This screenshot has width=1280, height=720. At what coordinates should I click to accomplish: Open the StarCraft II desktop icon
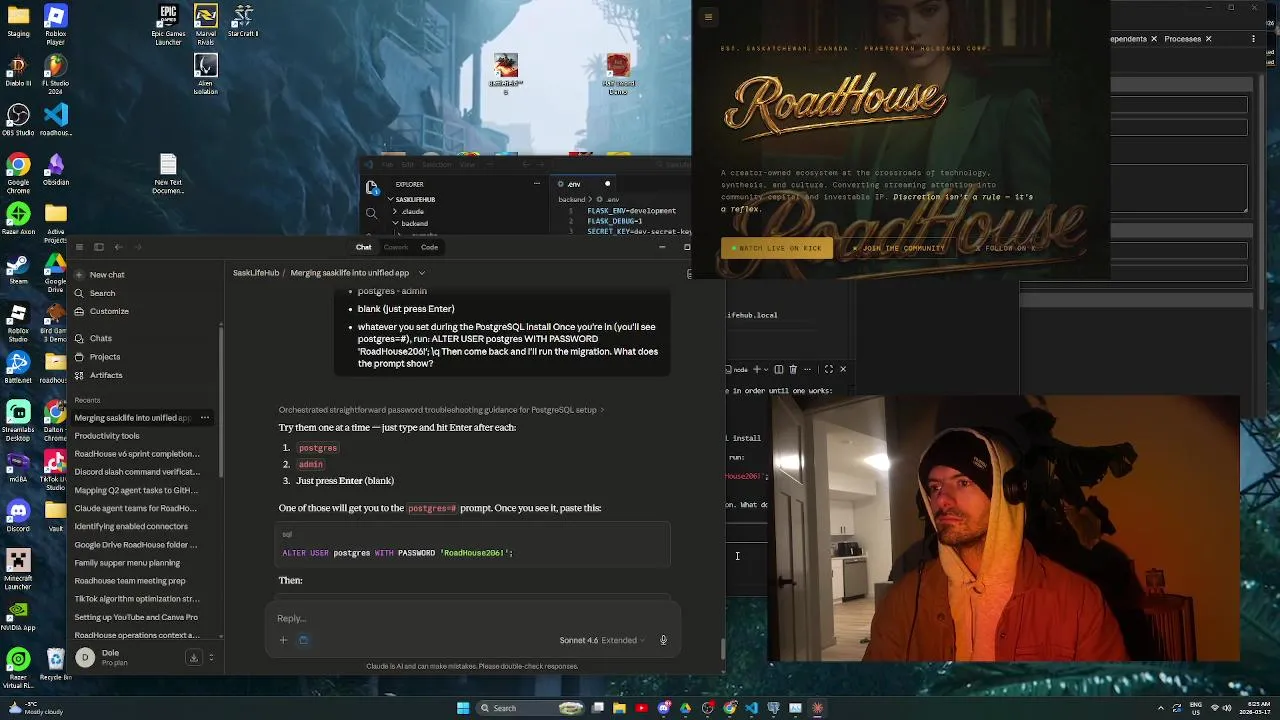pyautogui.click(x=243, y=22)
